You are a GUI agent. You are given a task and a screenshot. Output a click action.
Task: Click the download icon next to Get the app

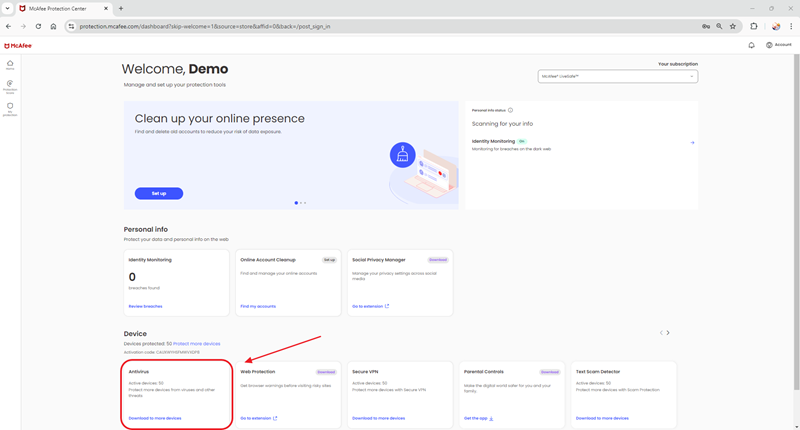tap(491, 418)
